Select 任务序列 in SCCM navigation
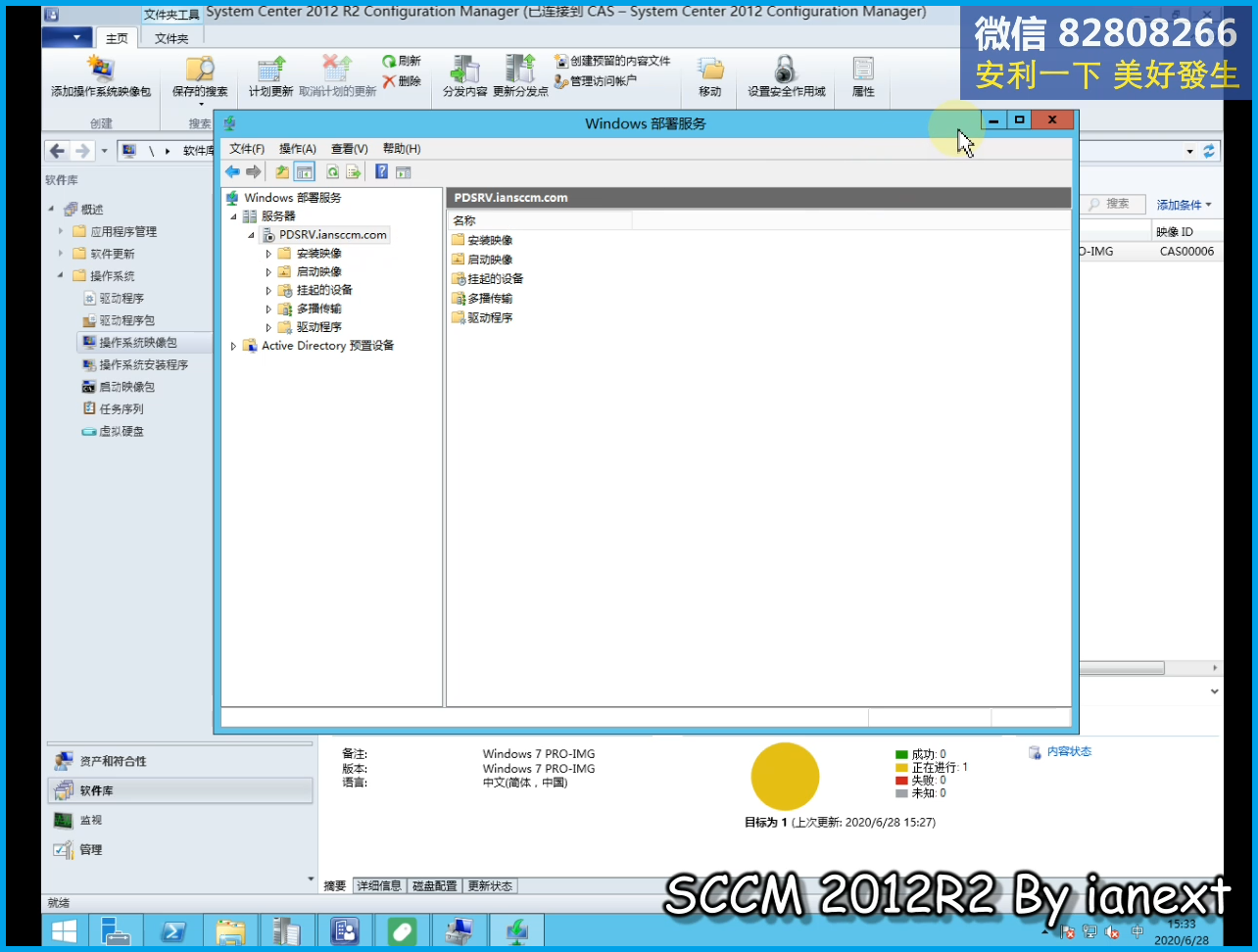This screenshot has height=952, width=1258. (114, 409)
